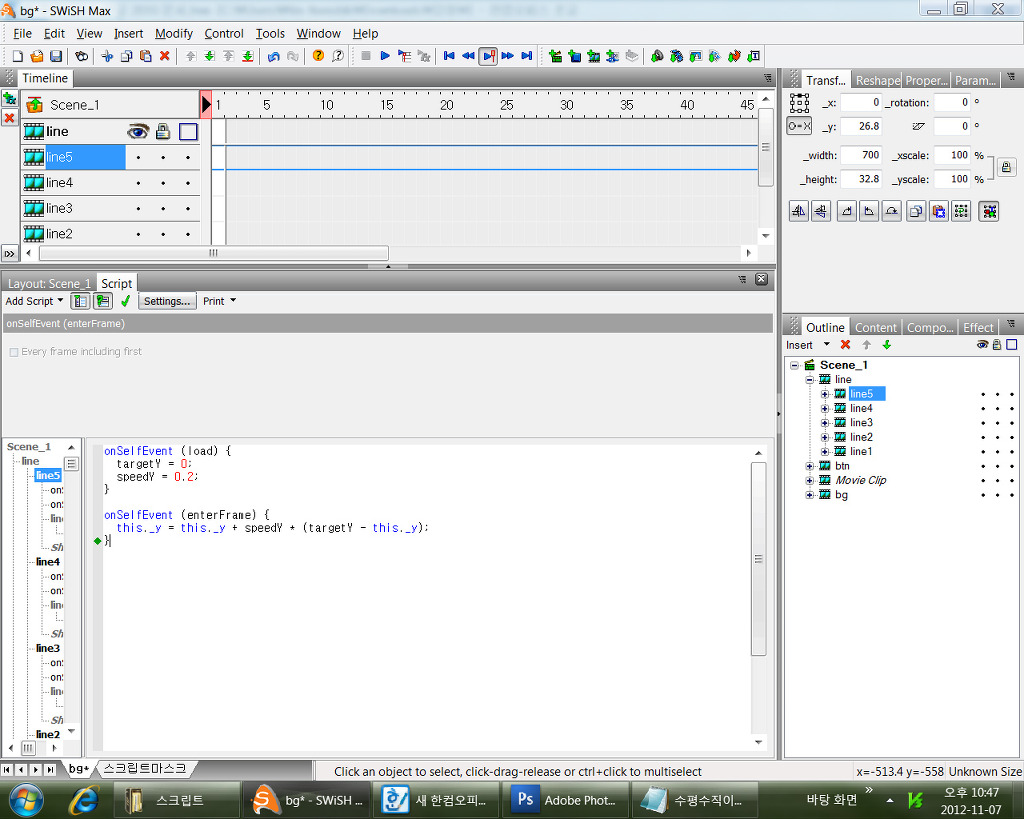Click the Insert Scene clapperboard toolbar icon
The height and width of the screenshot is (819, 1024).
click(555, 56)
